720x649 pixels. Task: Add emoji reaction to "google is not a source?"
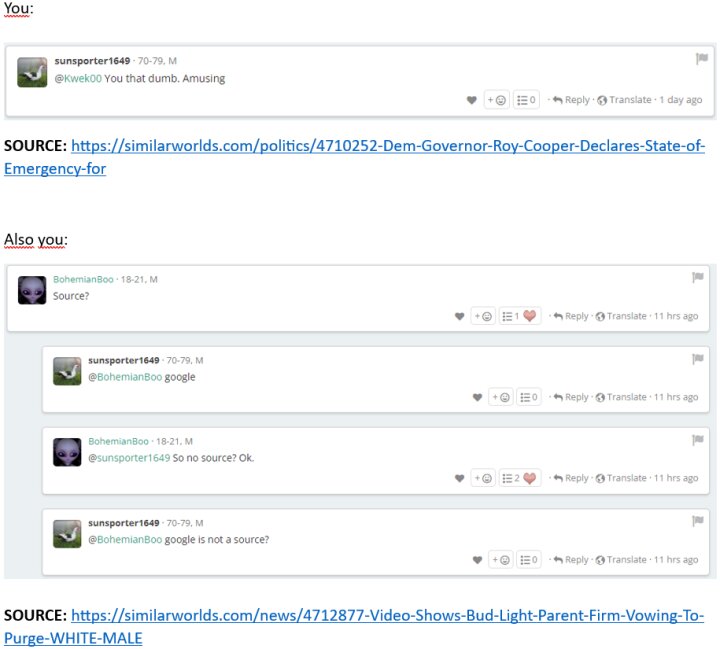(501, 560)
